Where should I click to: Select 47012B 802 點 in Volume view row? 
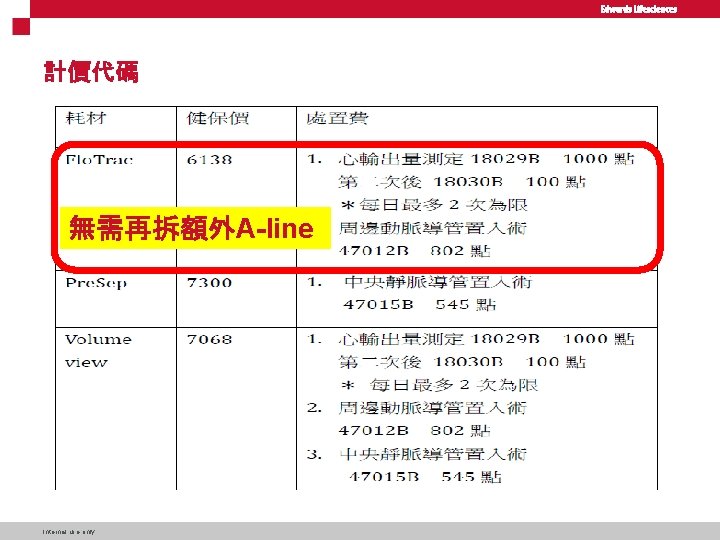tap(415, 431)
